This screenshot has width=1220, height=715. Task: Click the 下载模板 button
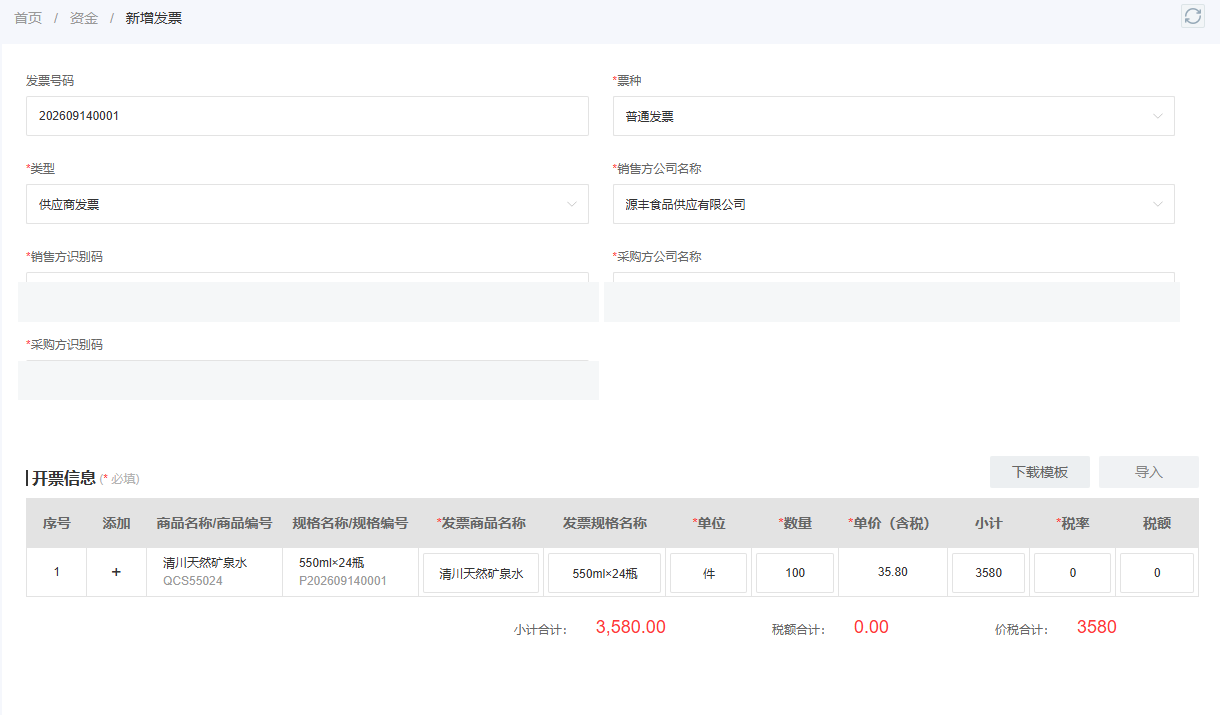click(1040, 472)
